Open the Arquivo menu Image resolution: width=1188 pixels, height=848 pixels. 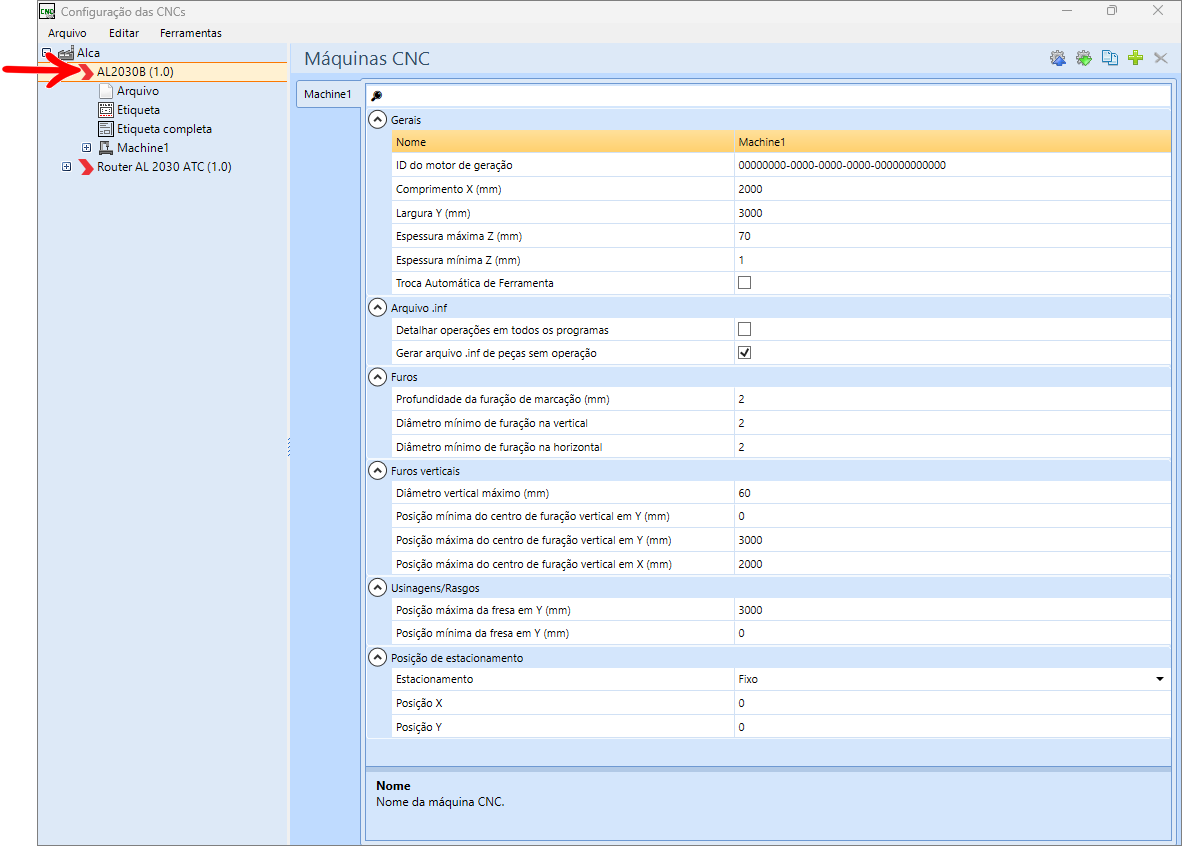point(67,33)
